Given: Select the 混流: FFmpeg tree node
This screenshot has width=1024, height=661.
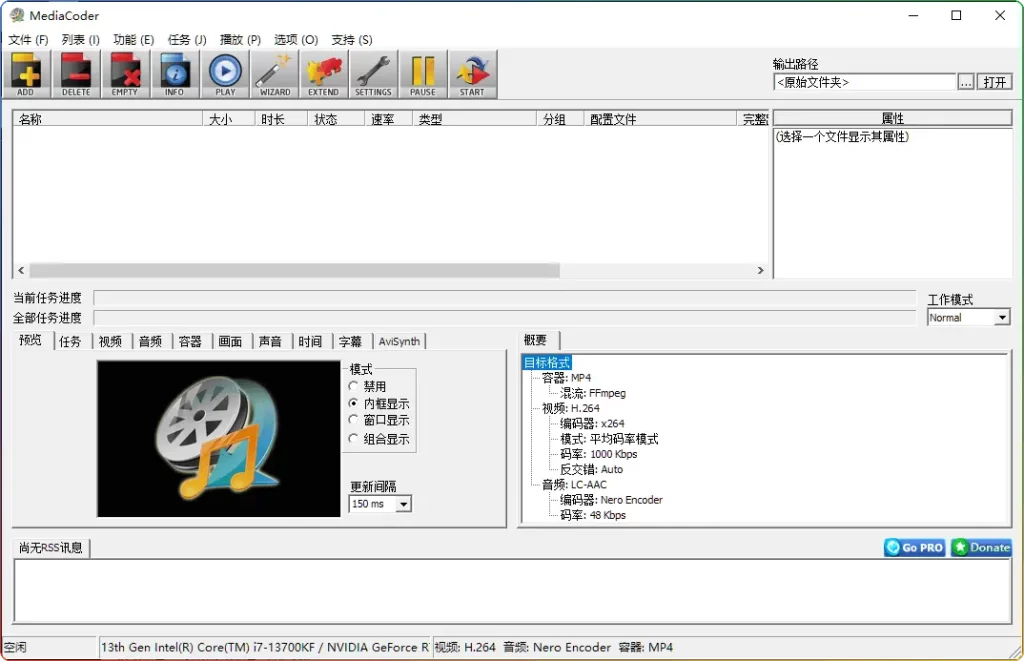Looking at the screenshot, I should point(593,393).
